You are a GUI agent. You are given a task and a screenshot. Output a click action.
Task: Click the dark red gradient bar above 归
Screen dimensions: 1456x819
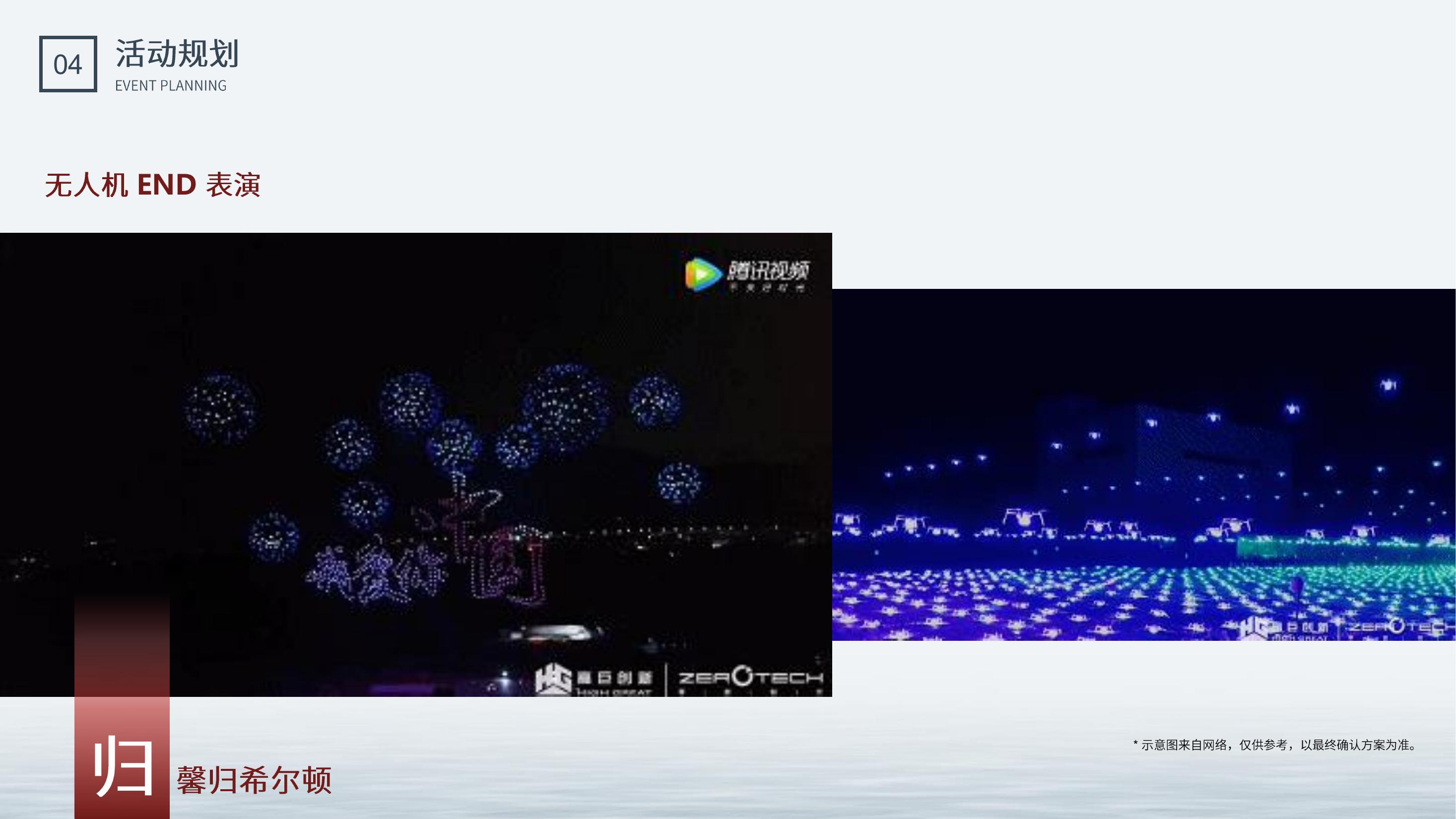[x=122, y=645]
